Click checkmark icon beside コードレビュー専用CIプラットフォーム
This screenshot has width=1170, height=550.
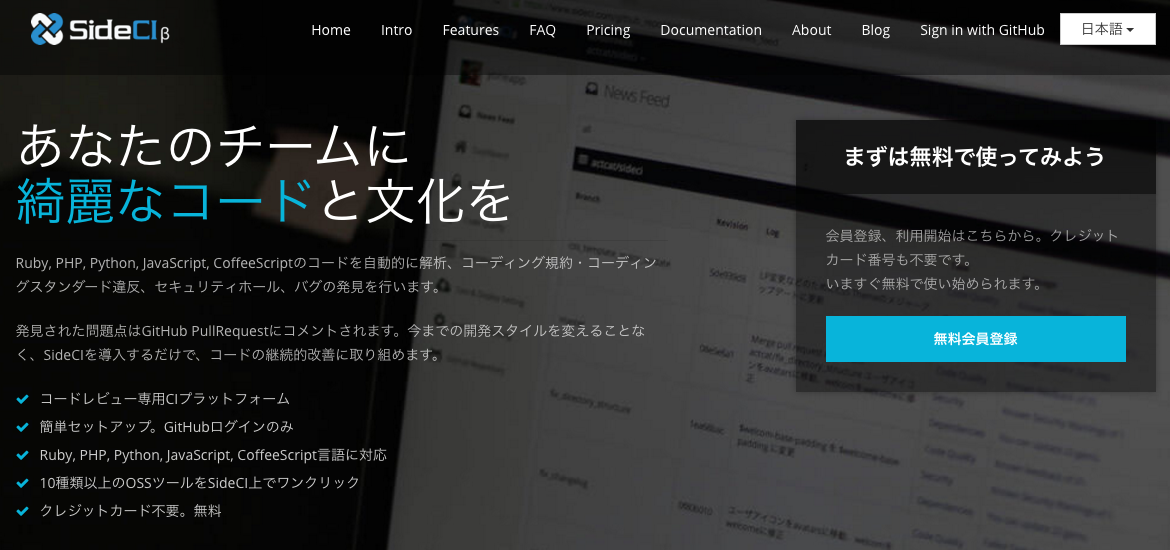pos(22,399)
